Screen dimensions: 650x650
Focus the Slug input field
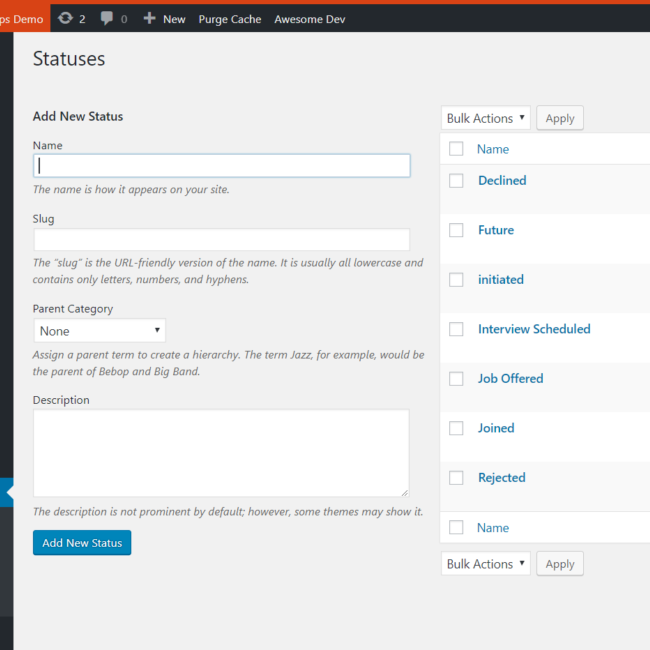[222, 239]
